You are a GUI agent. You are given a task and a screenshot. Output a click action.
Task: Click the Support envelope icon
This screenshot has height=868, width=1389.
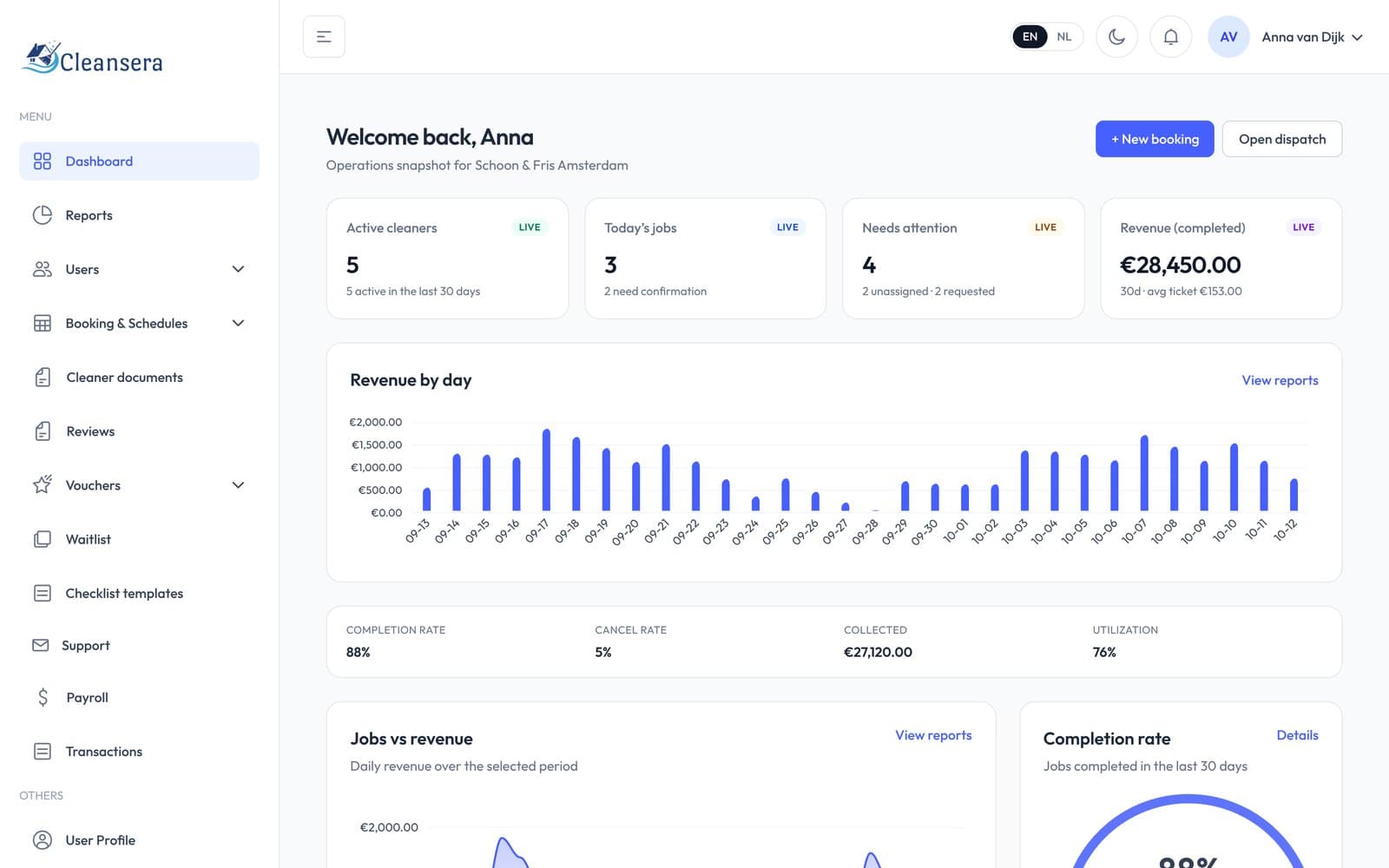40,645
